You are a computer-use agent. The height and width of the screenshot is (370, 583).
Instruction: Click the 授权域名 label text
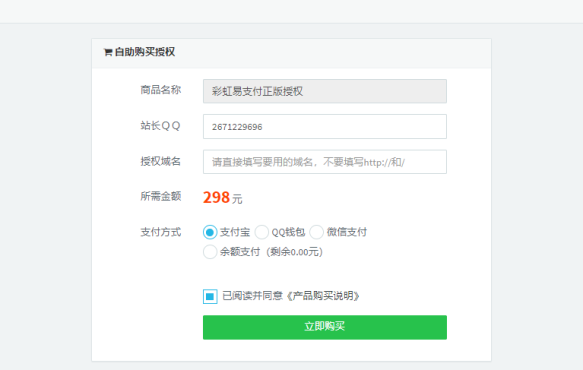[x=161, y=161]
